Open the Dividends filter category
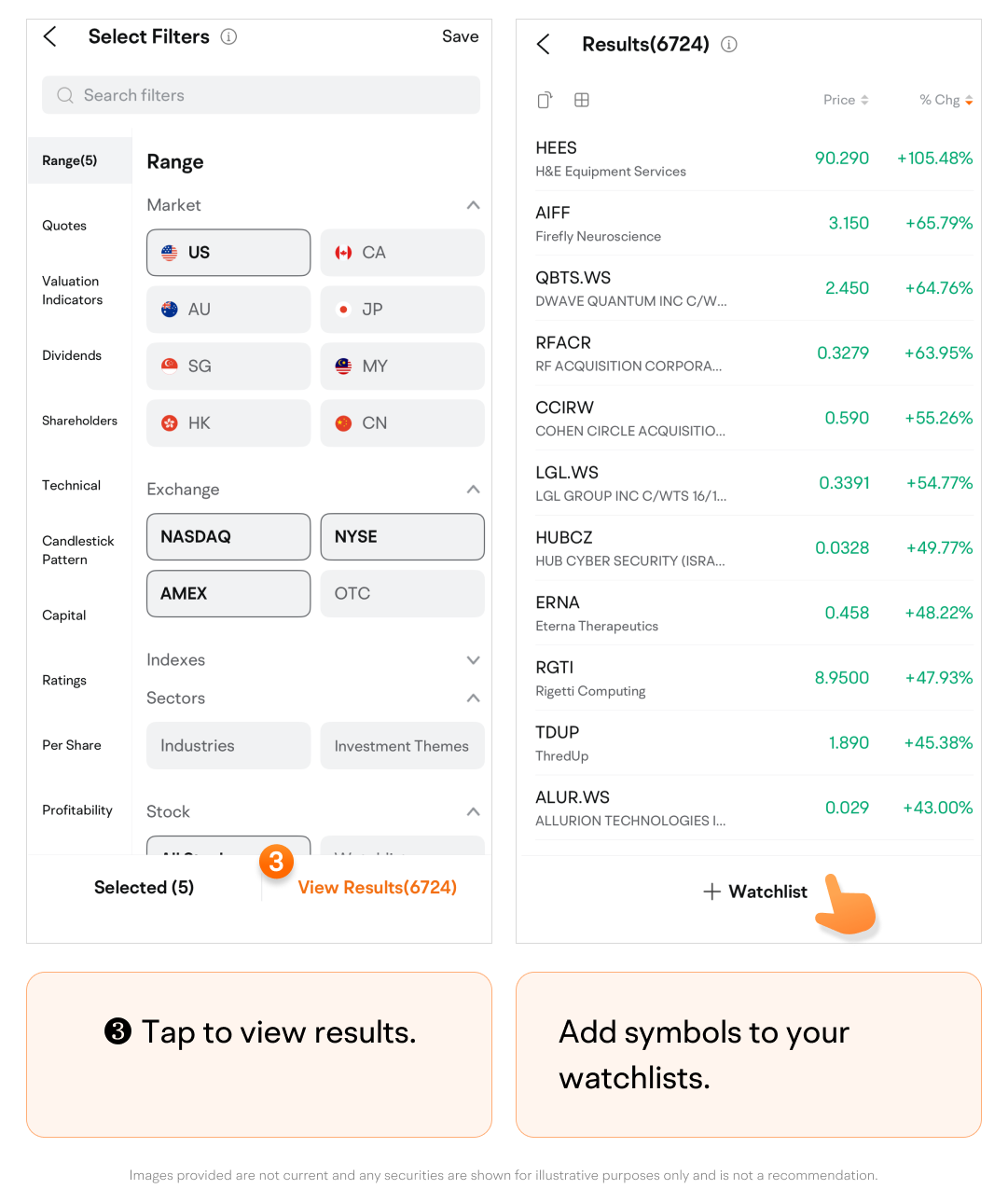Viewport: 1008px width, 1203px height. coord(72,355)
